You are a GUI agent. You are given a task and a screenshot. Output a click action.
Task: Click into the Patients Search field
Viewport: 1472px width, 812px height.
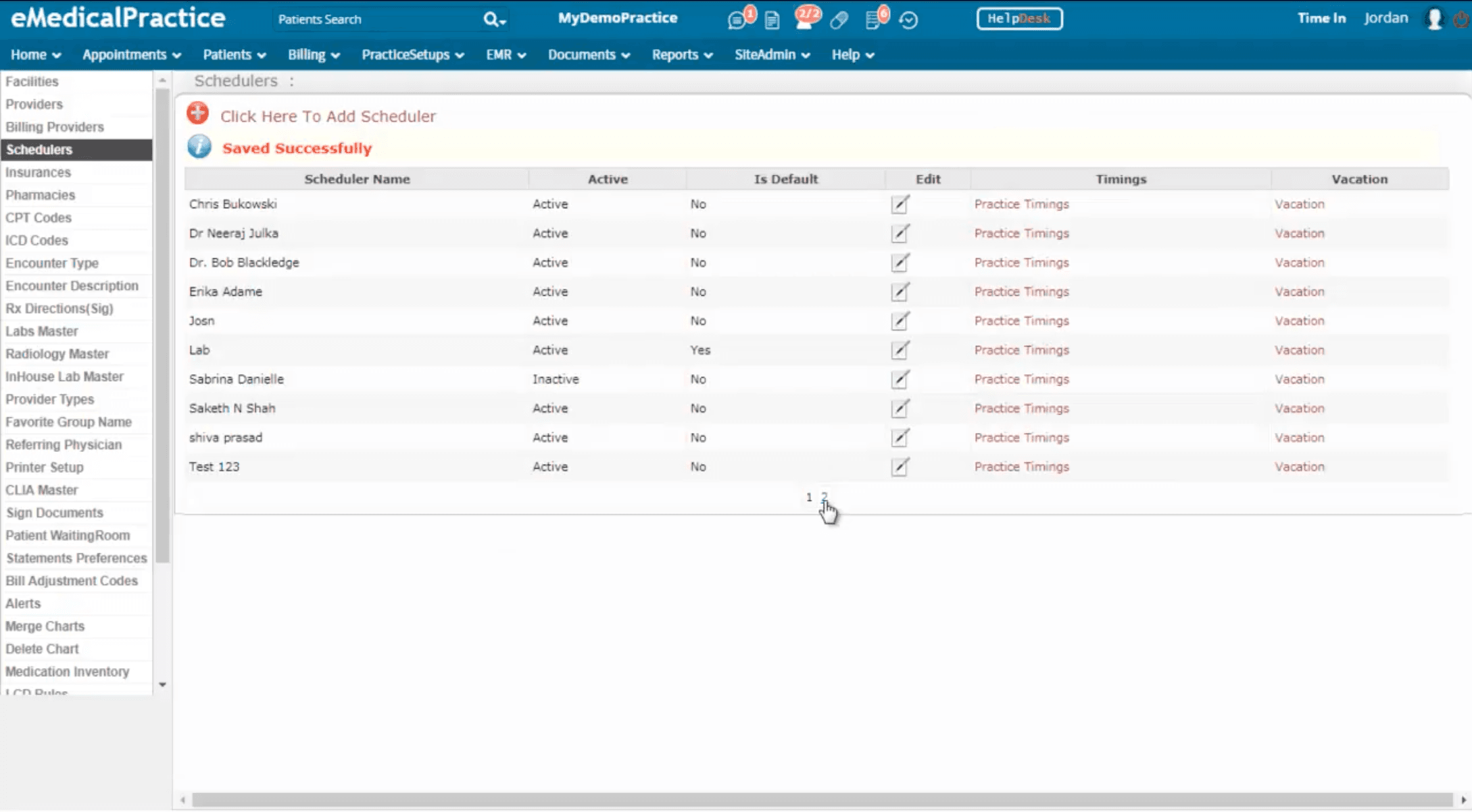point(375,20)
